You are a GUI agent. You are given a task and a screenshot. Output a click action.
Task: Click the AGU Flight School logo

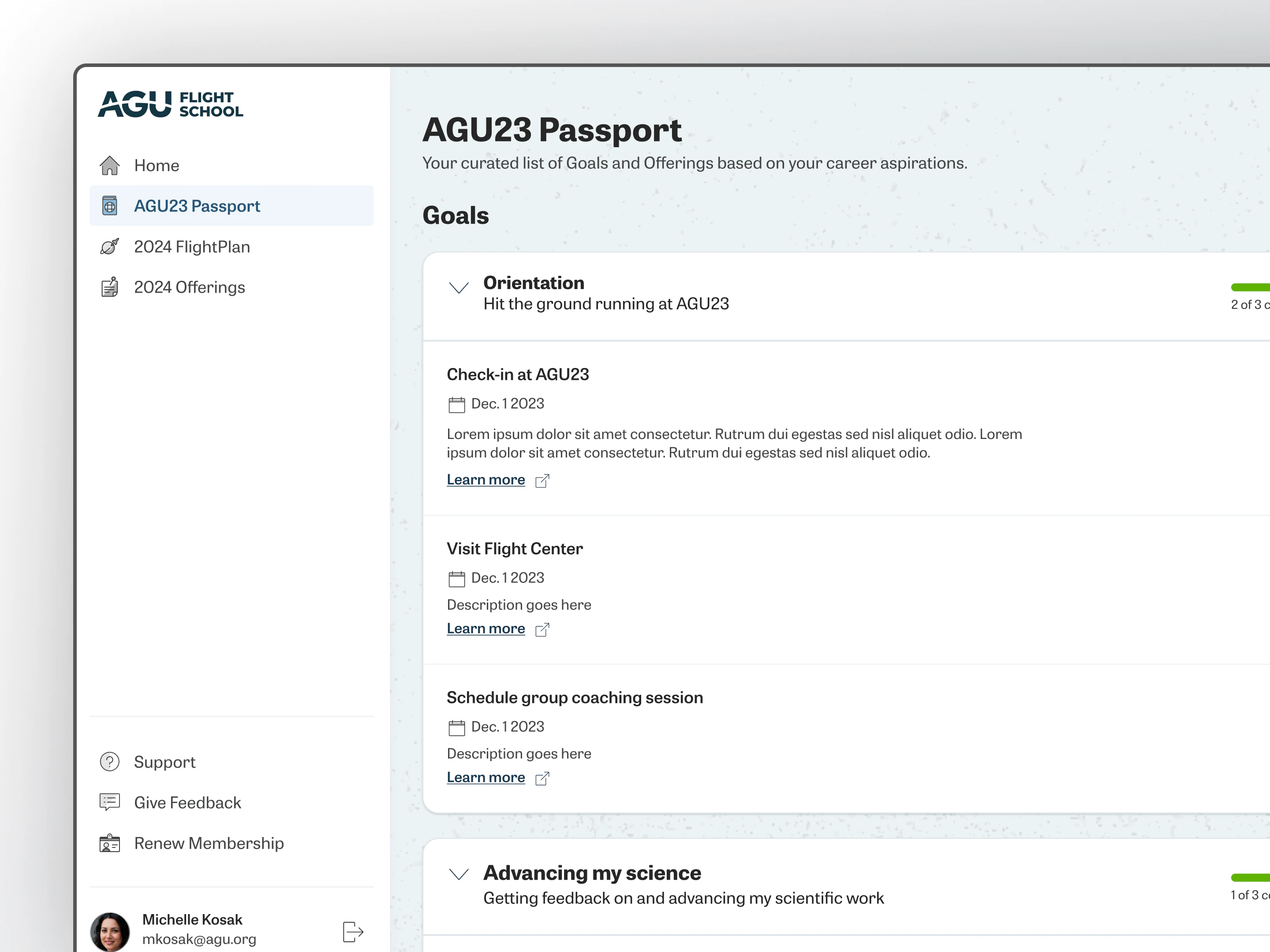click(x=171, y=104)
